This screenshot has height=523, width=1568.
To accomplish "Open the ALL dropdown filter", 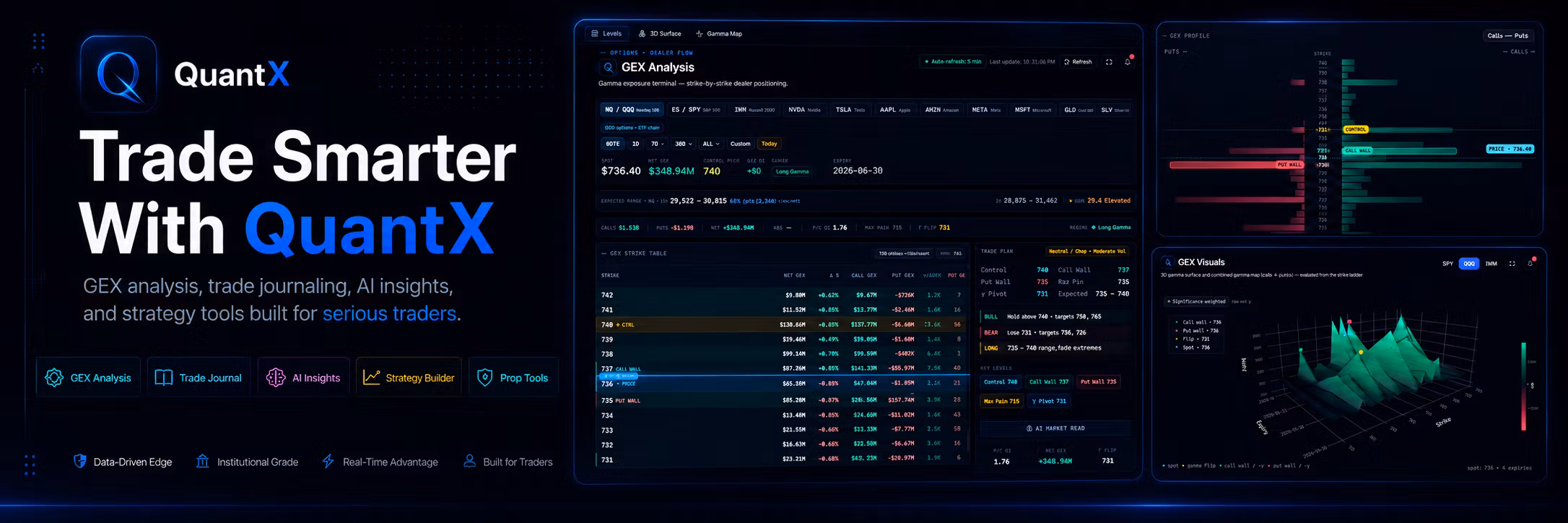I will (x=710, y=144).
